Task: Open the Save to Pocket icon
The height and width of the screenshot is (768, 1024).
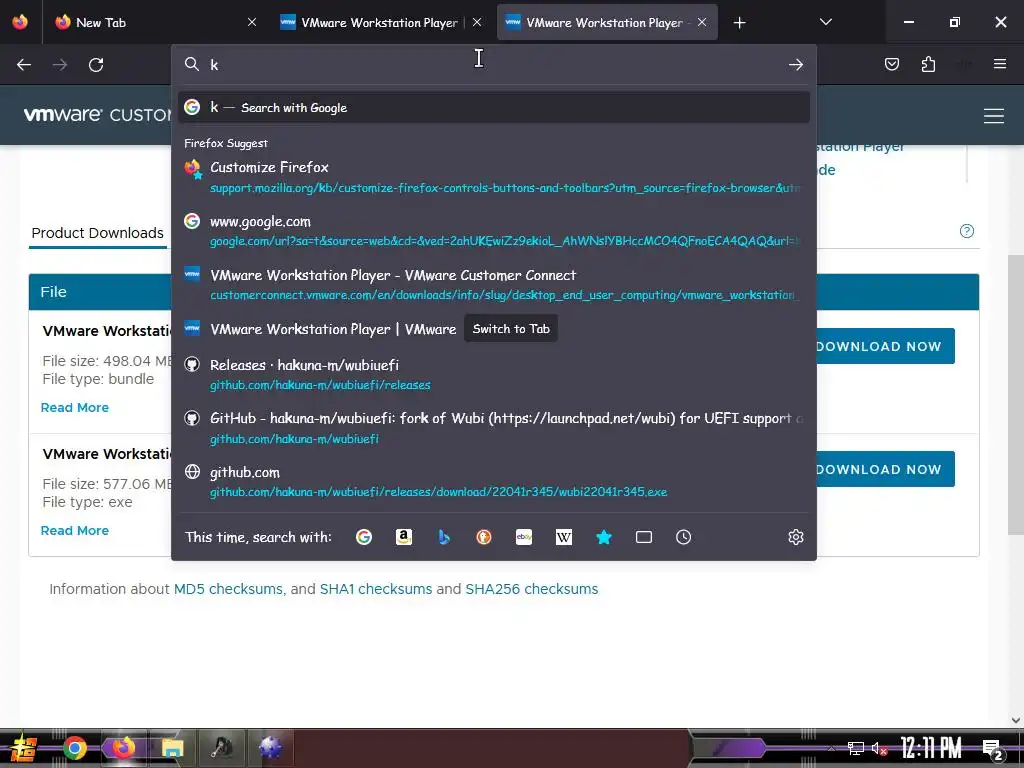Action: coord(891,64)
